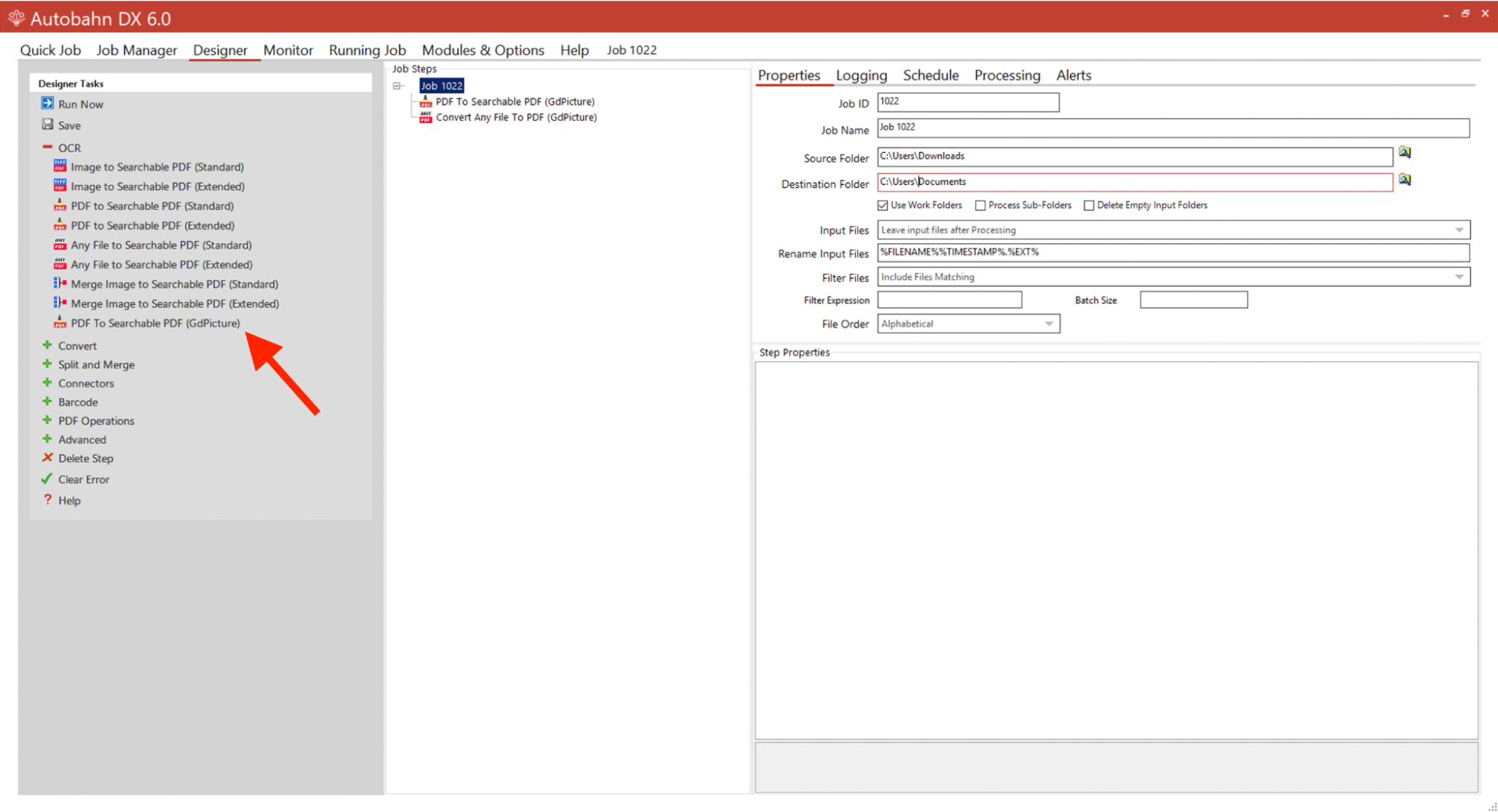Expand the Convert task group
Image resolution: width=1498 pixels, height=812 pixels.
click(x=47, y=345)
